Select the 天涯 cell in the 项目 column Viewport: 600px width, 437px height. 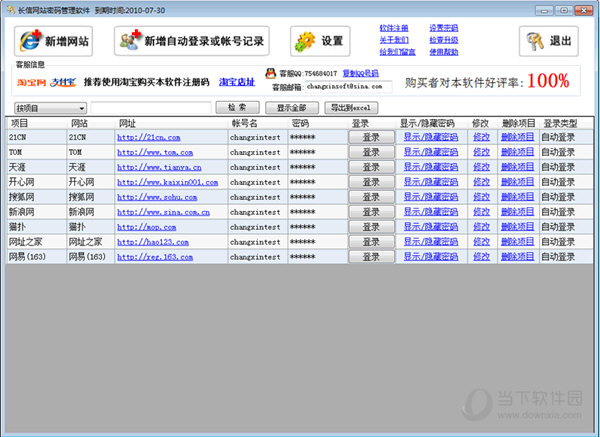coord(37,167)
